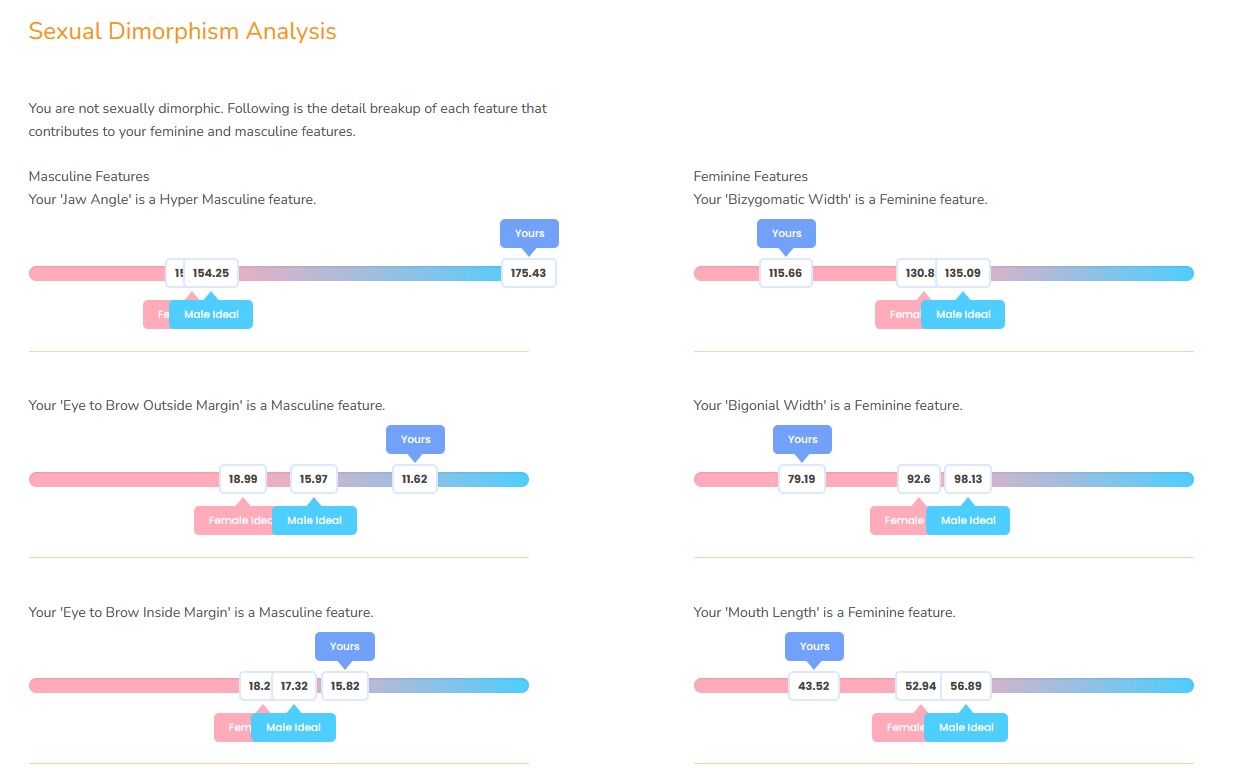Click the 115.66 Bizygomatic Width value

click(x=786, y=273)
